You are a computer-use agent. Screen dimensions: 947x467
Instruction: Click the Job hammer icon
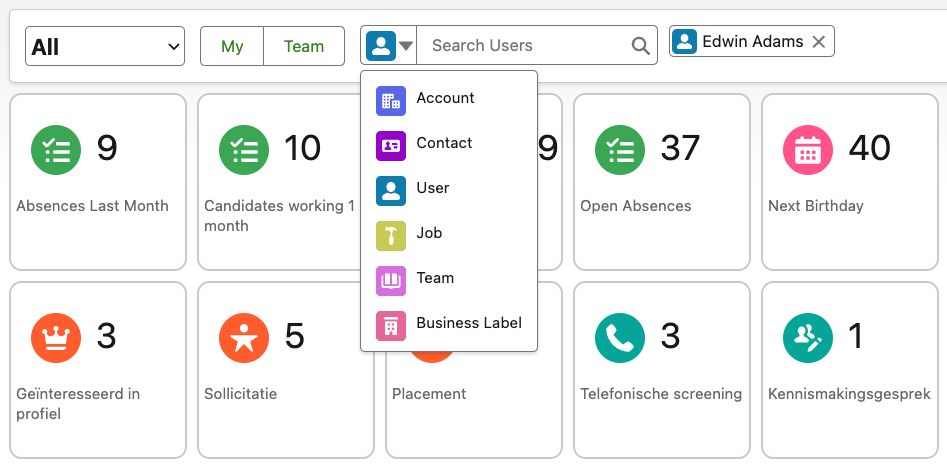click(390, 234)
